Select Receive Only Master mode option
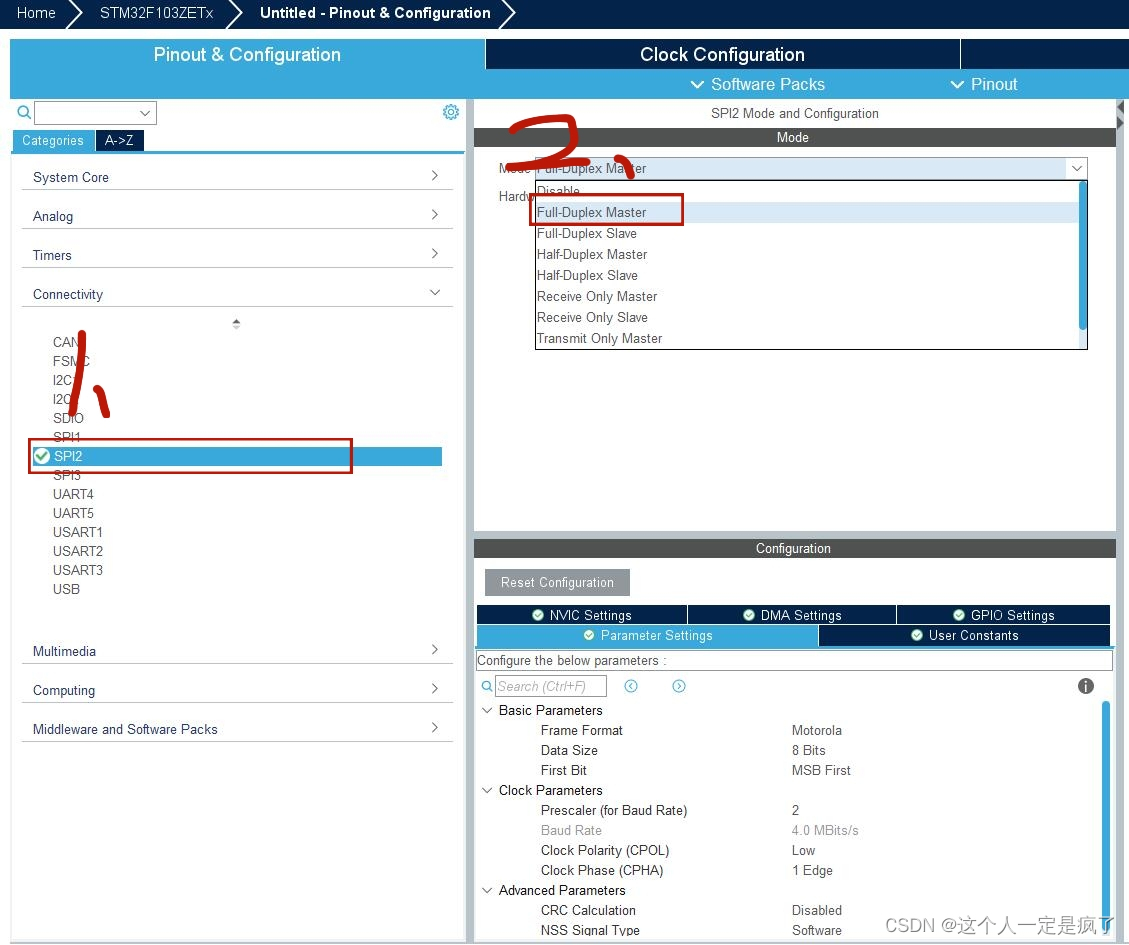 pyautogui.click(x=806, y=296)
